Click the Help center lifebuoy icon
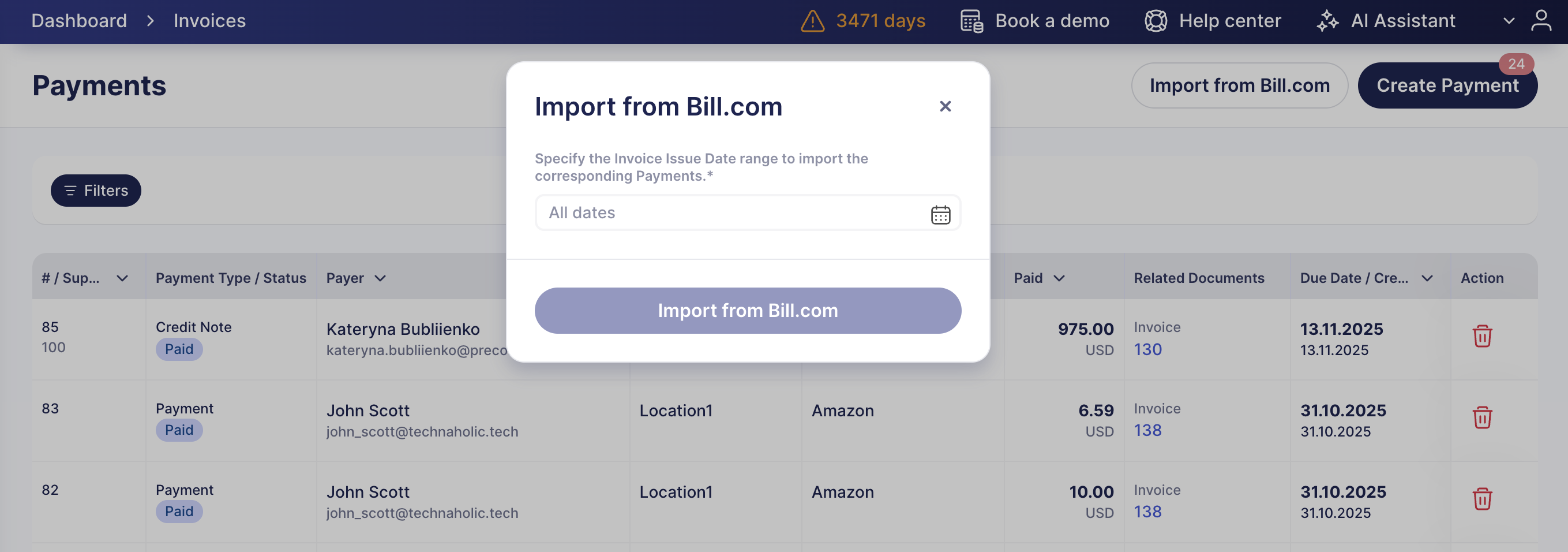This screenshot has width=1568, height=552. pos(1156,21)
